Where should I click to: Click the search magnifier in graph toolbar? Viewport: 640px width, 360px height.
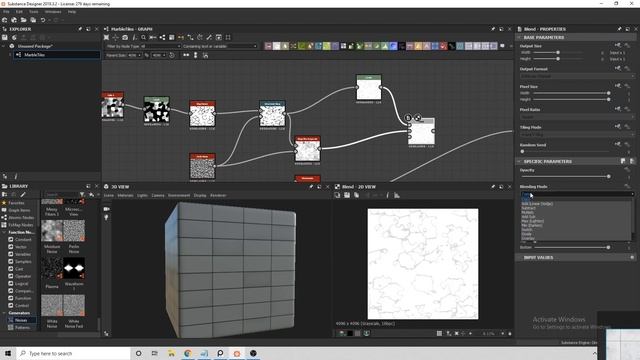coord(144,38)
